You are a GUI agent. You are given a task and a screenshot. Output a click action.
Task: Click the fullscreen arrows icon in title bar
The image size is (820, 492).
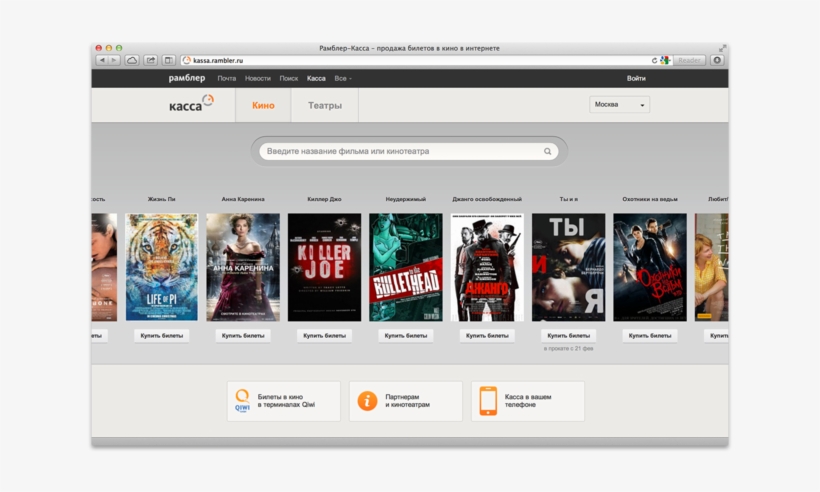[x=722, y=48]
